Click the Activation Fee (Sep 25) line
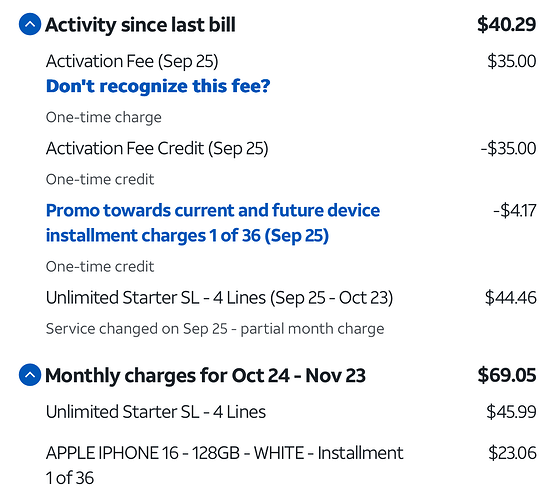 coord(132,61)
